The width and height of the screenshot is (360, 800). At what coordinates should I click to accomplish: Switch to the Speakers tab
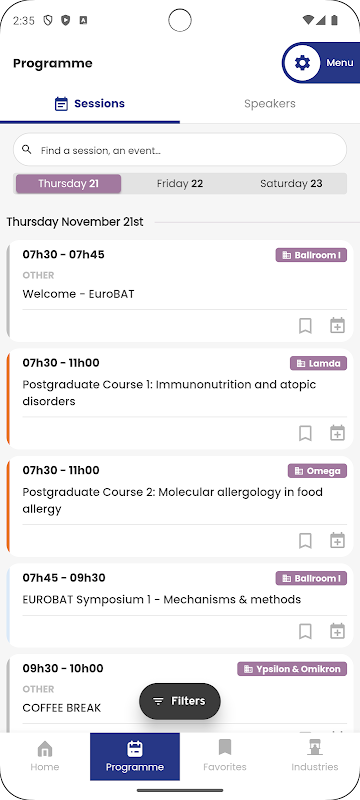coord(270,104)
